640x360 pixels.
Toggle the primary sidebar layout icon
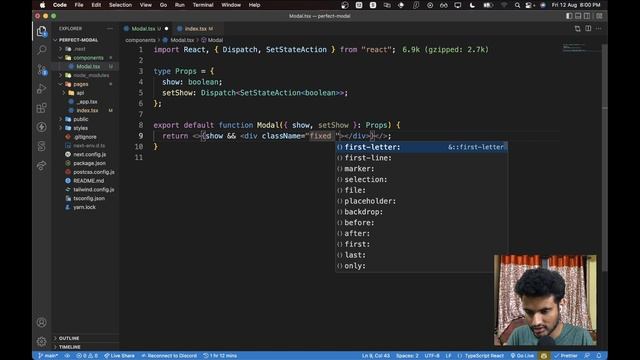(569, 16)
